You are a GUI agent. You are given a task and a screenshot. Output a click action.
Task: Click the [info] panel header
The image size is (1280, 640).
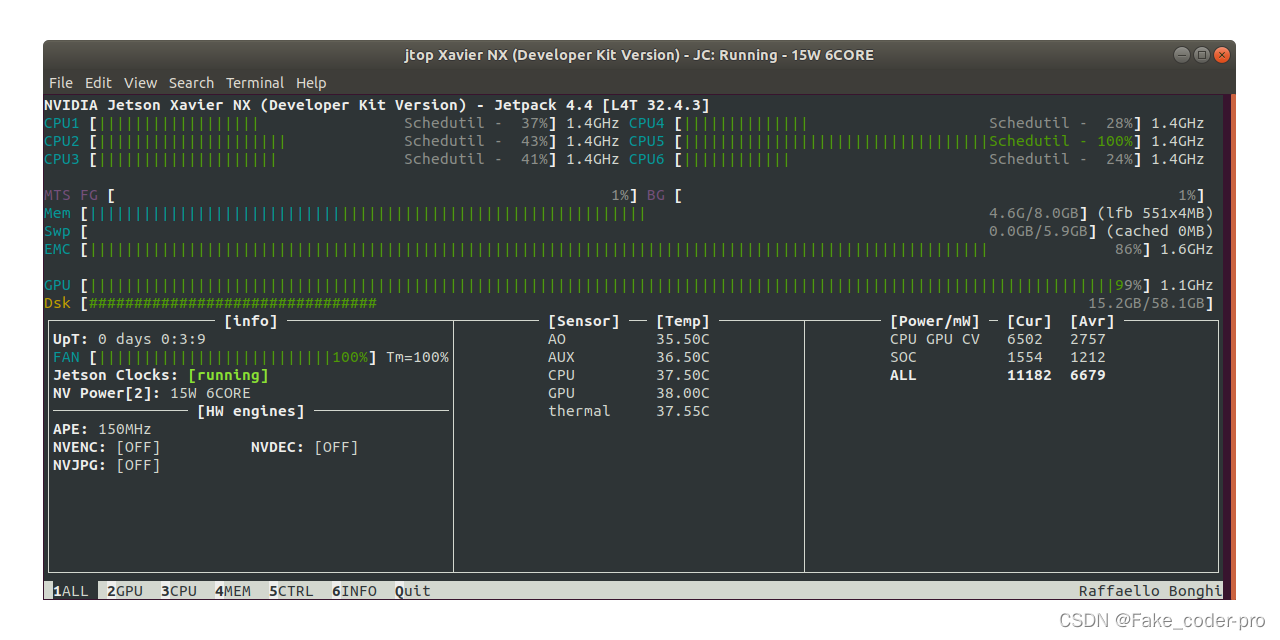pos(251,321)
